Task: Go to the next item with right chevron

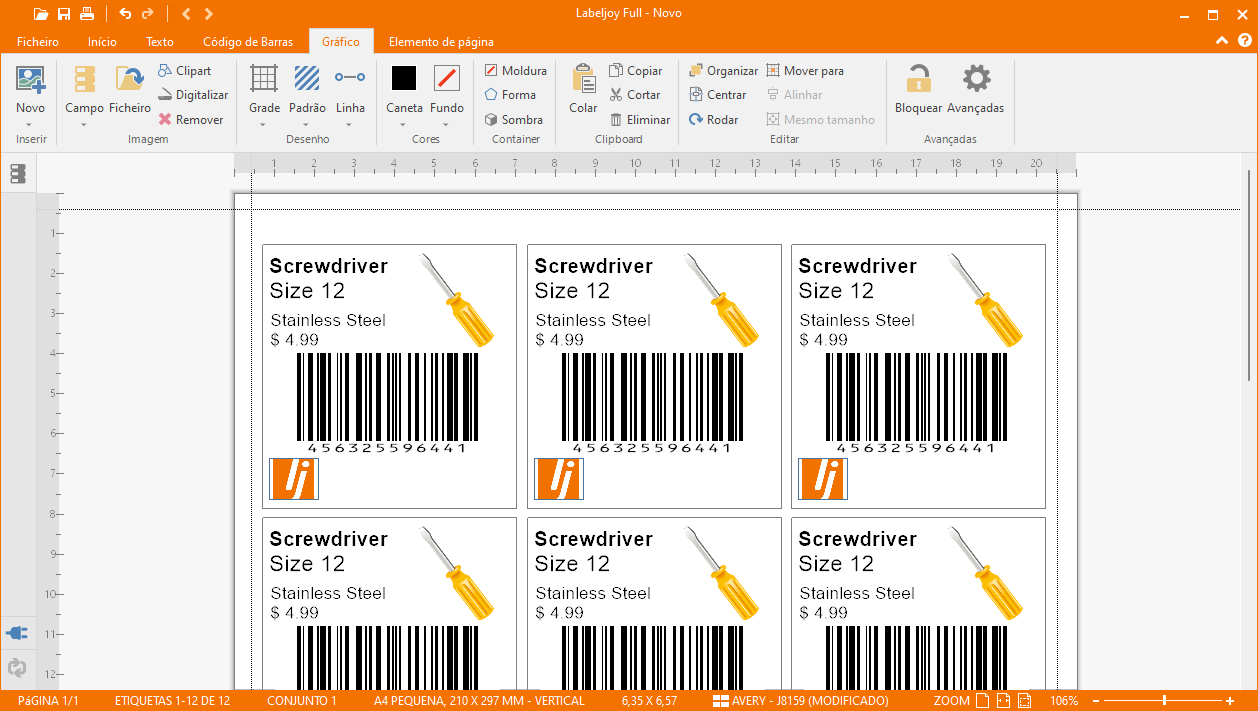Action: [208, 14]
